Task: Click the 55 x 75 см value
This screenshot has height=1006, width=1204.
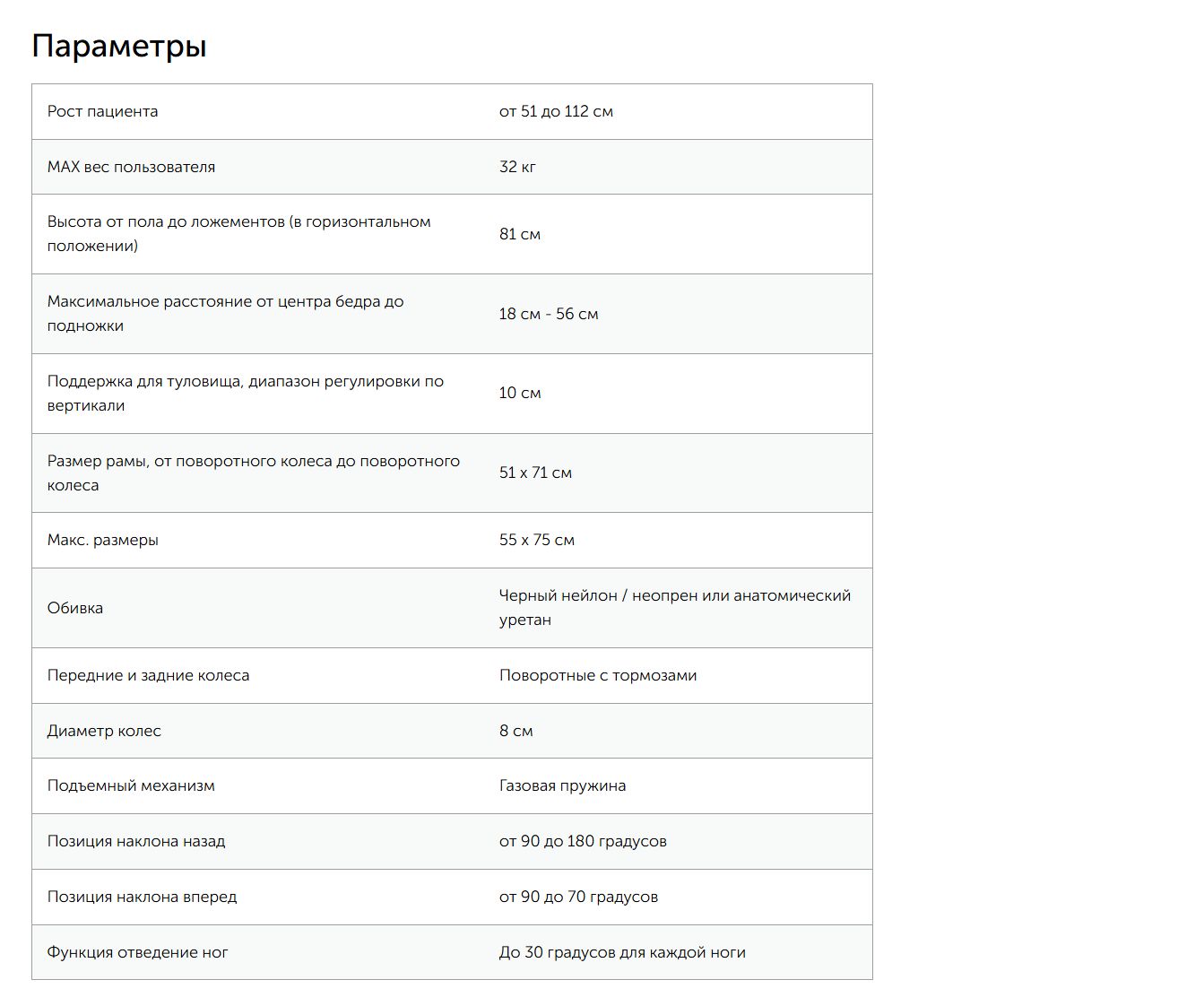Action: [537, 540]
